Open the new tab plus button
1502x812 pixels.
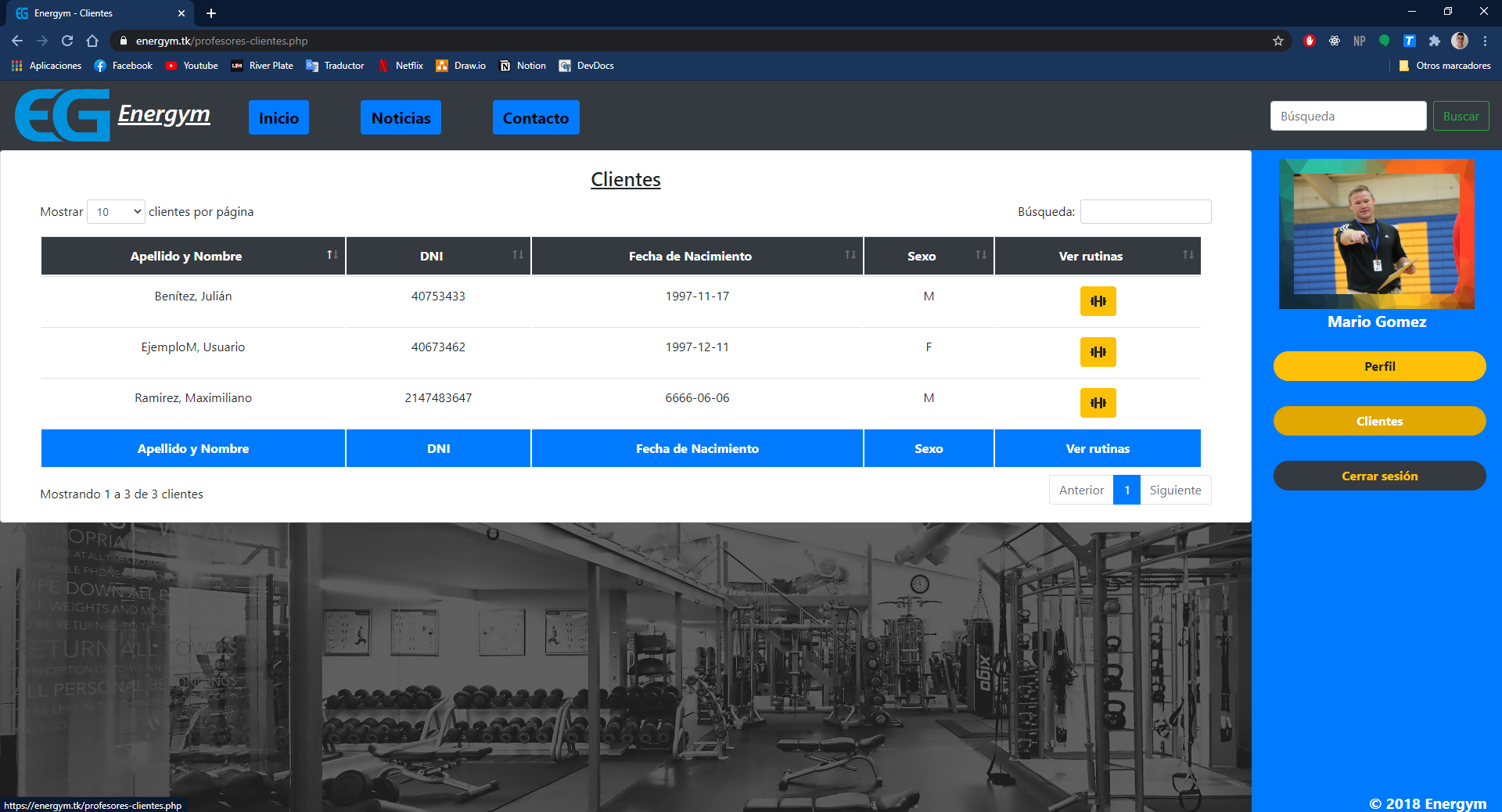(211, 13)
